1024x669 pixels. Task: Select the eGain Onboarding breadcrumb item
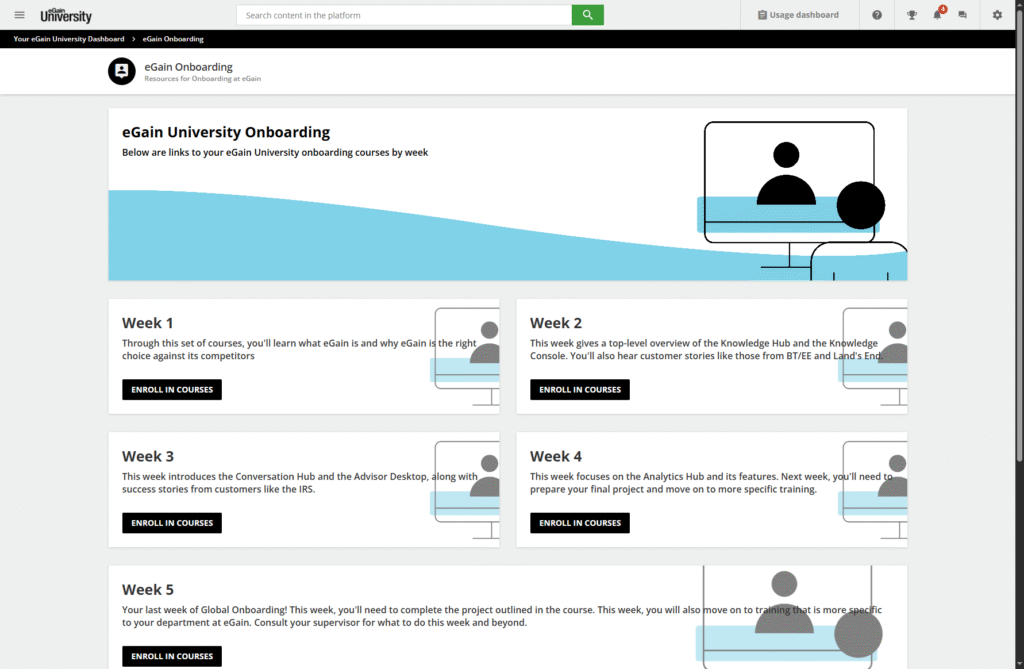173,39
